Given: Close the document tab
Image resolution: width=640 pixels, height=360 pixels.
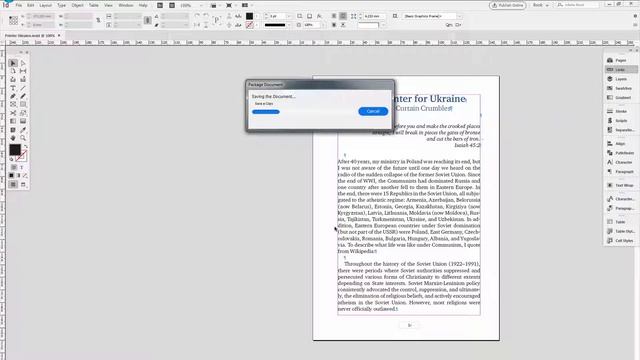Looking at the screenshot, I should 59,36.
